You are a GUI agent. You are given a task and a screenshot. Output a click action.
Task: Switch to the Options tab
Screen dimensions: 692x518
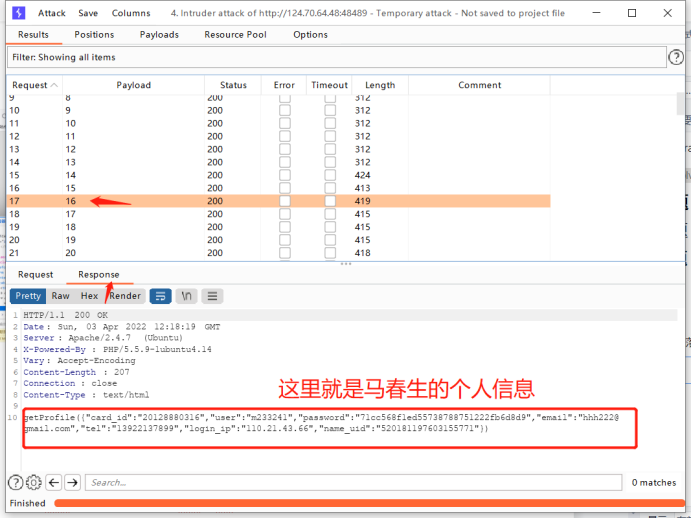pos(310,34)
